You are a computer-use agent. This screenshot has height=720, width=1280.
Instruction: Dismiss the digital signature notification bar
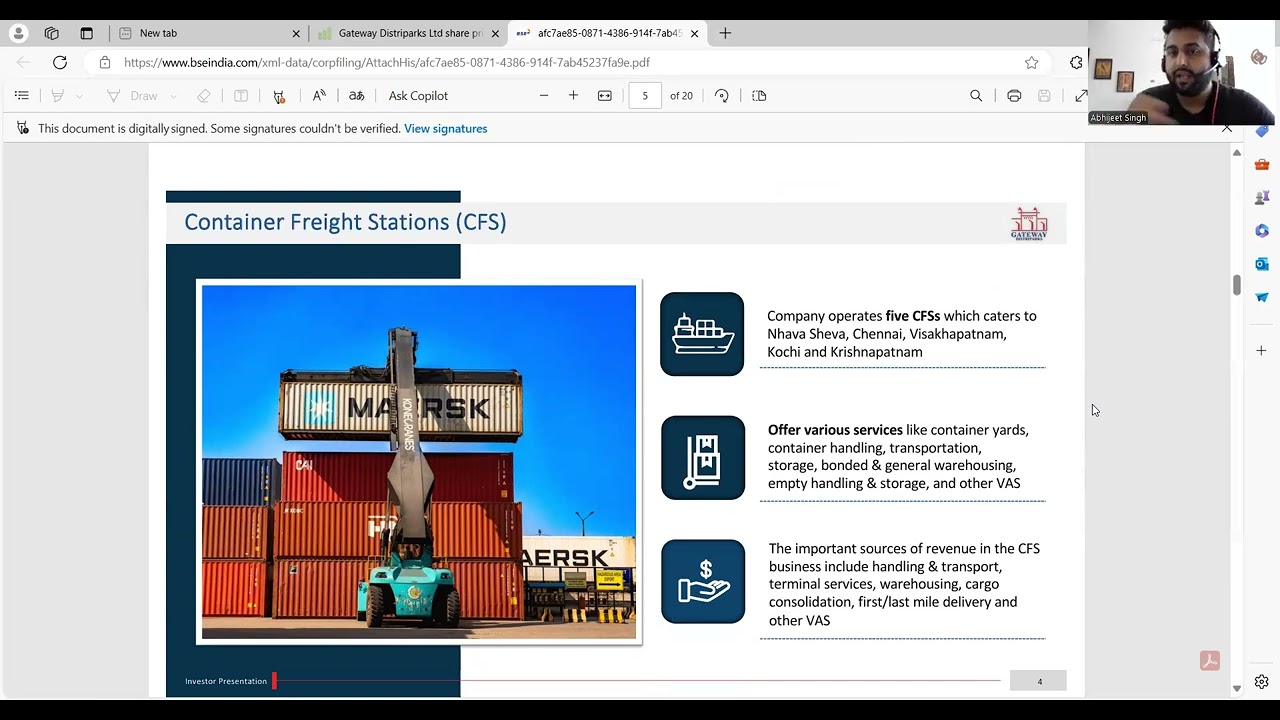click(x=1227, y=128)
